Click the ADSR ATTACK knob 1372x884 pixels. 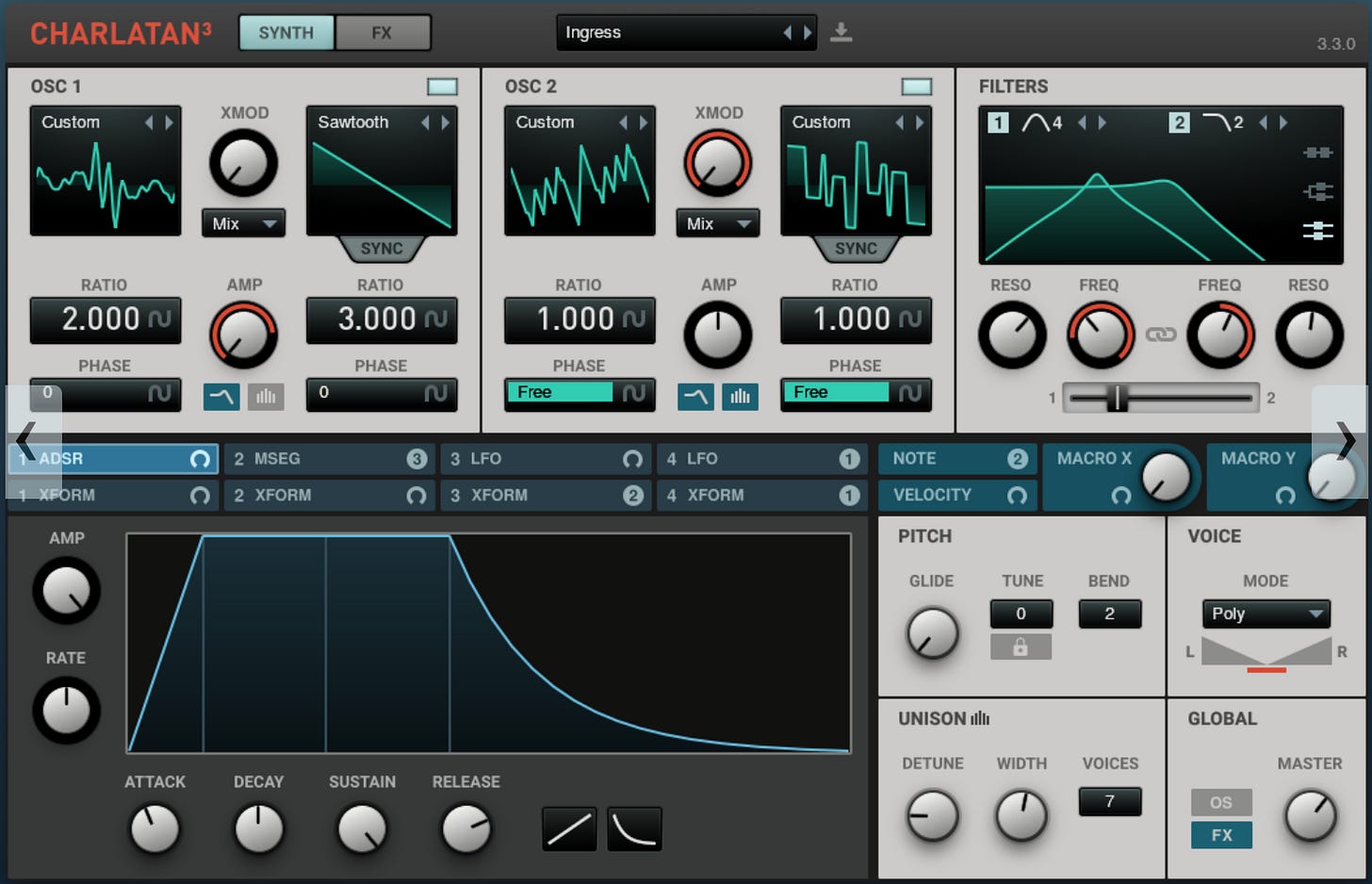[x=155, y=829]
